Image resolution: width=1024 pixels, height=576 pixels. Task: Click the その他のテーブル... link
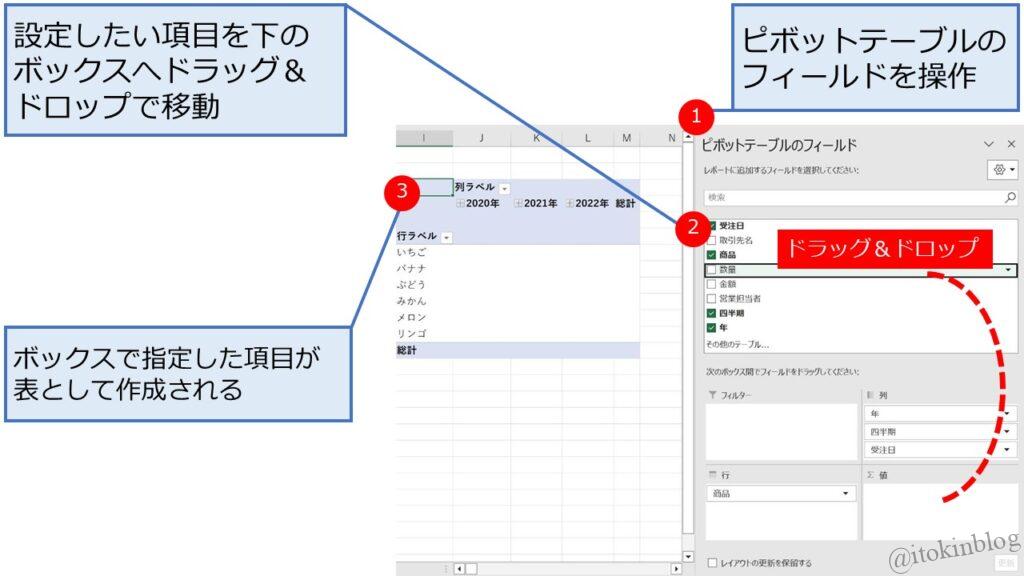(738, 344)
